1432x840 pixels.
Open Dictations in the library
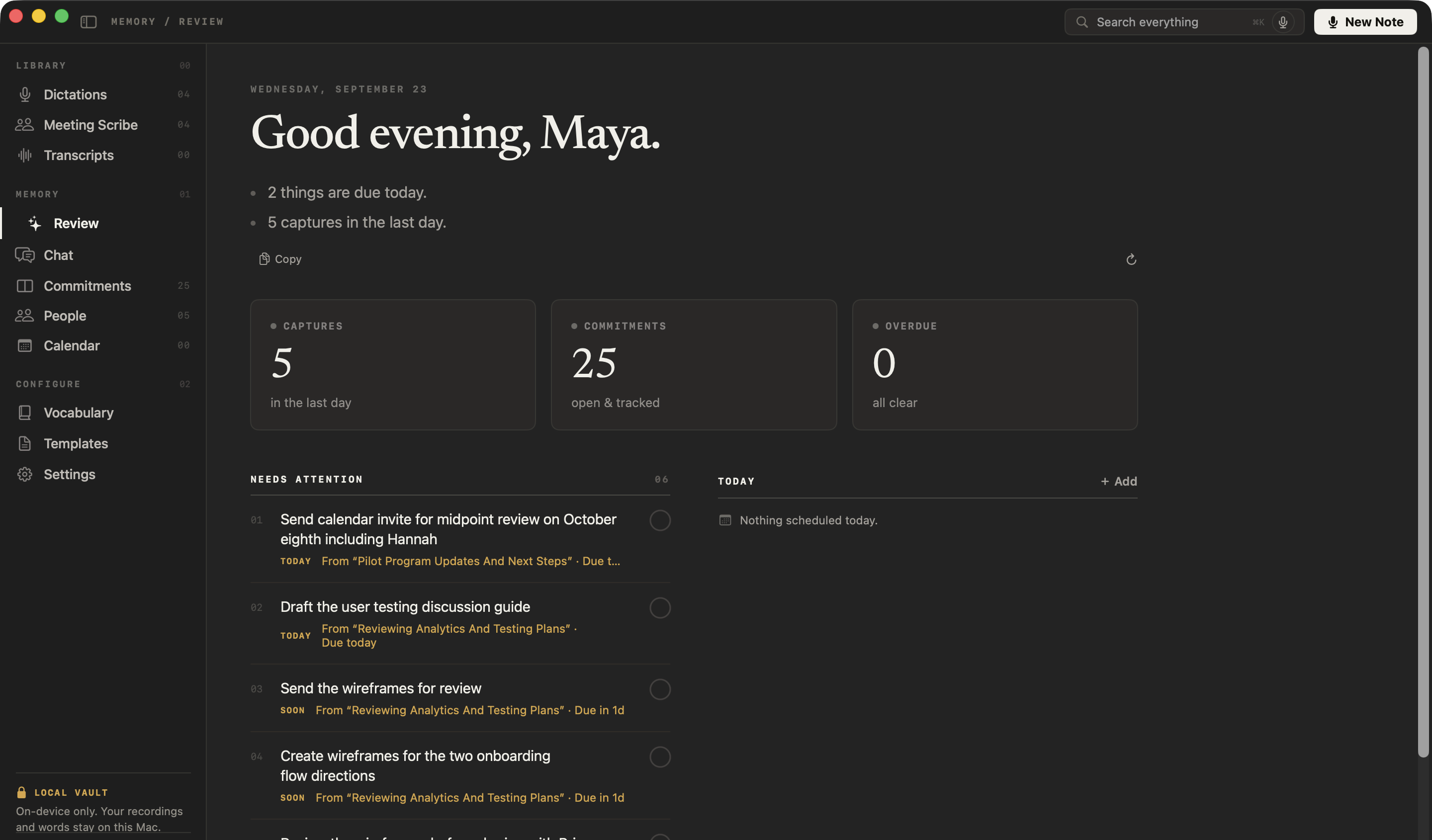[x=103, y=94]
